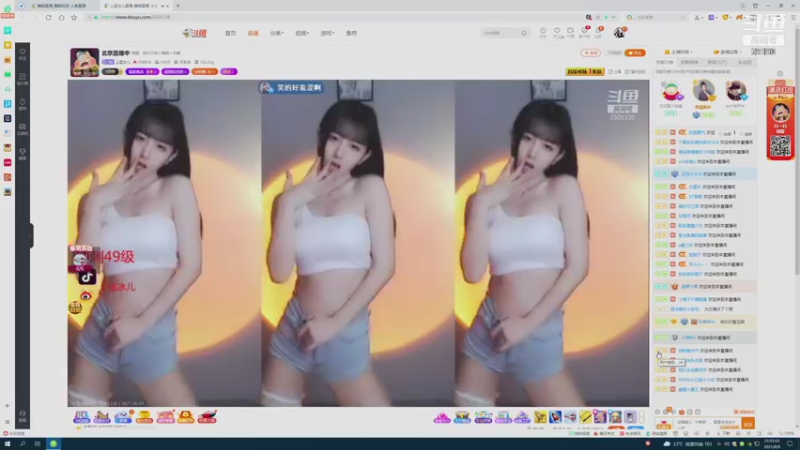Image resolution: width=800 pixels, height=450 pixels.
Task: Click the douyu.com address bar
Action: click(x=332, y=17)
